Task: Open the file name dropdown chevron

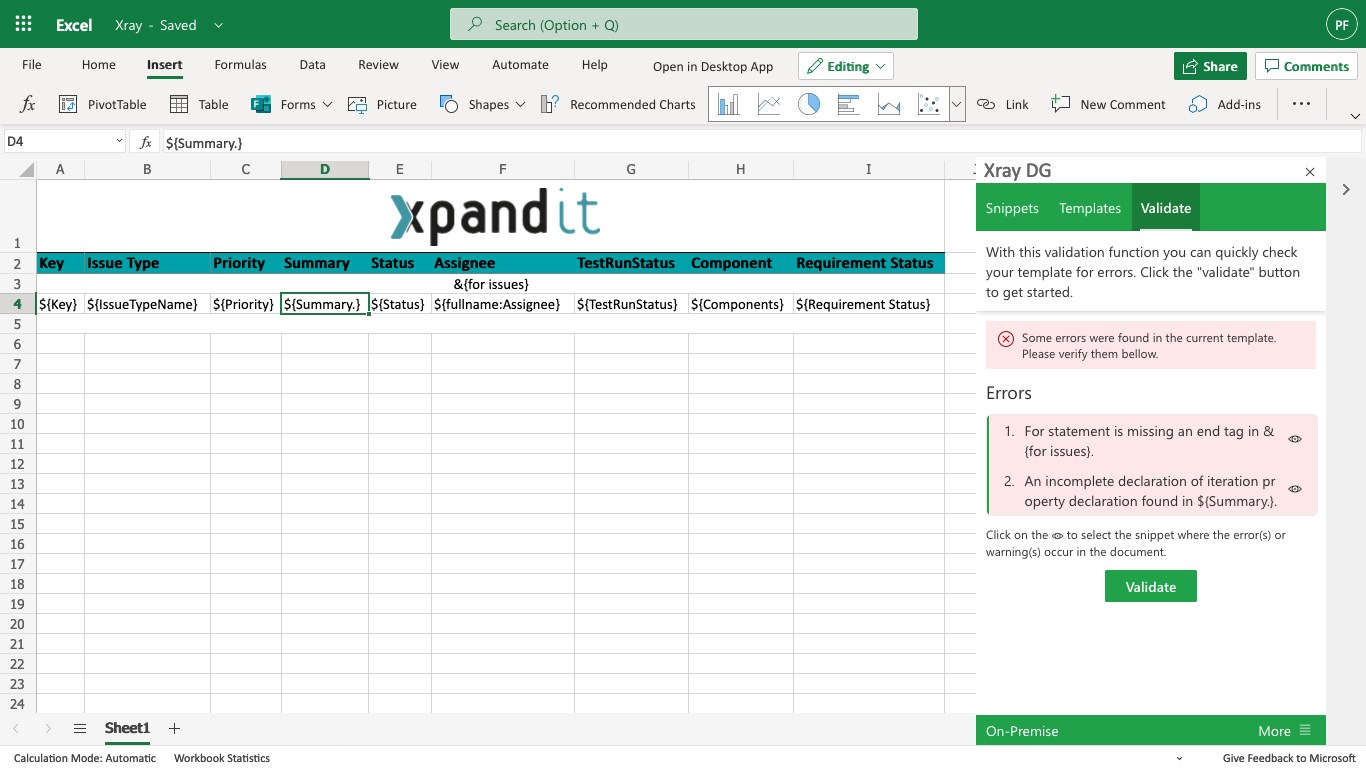Action: coord(218,25)
